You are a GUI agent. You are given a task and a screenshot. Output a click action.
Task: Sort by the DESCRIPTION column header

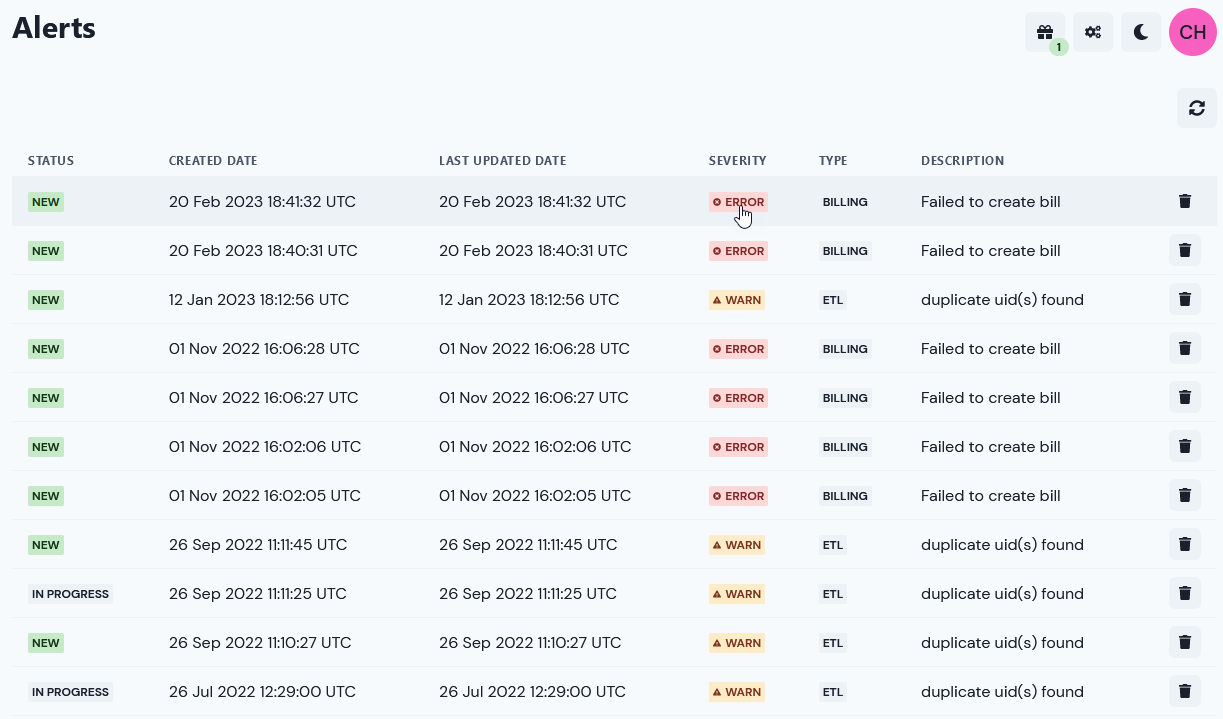click(x=963, y=161)
